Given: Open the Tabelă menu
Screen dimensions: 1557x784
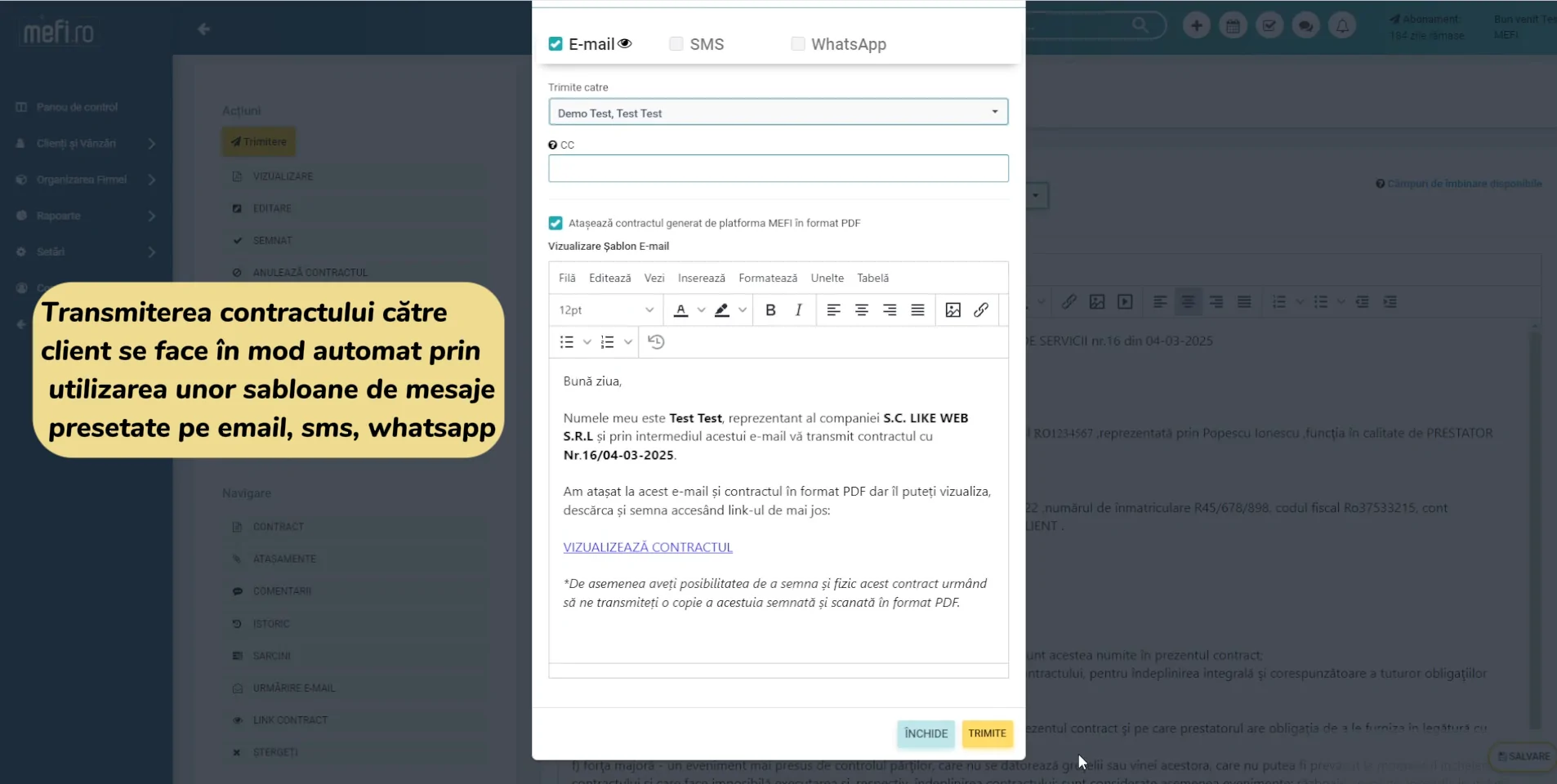Looking at the screenshot, I should [x=872, y=278].
